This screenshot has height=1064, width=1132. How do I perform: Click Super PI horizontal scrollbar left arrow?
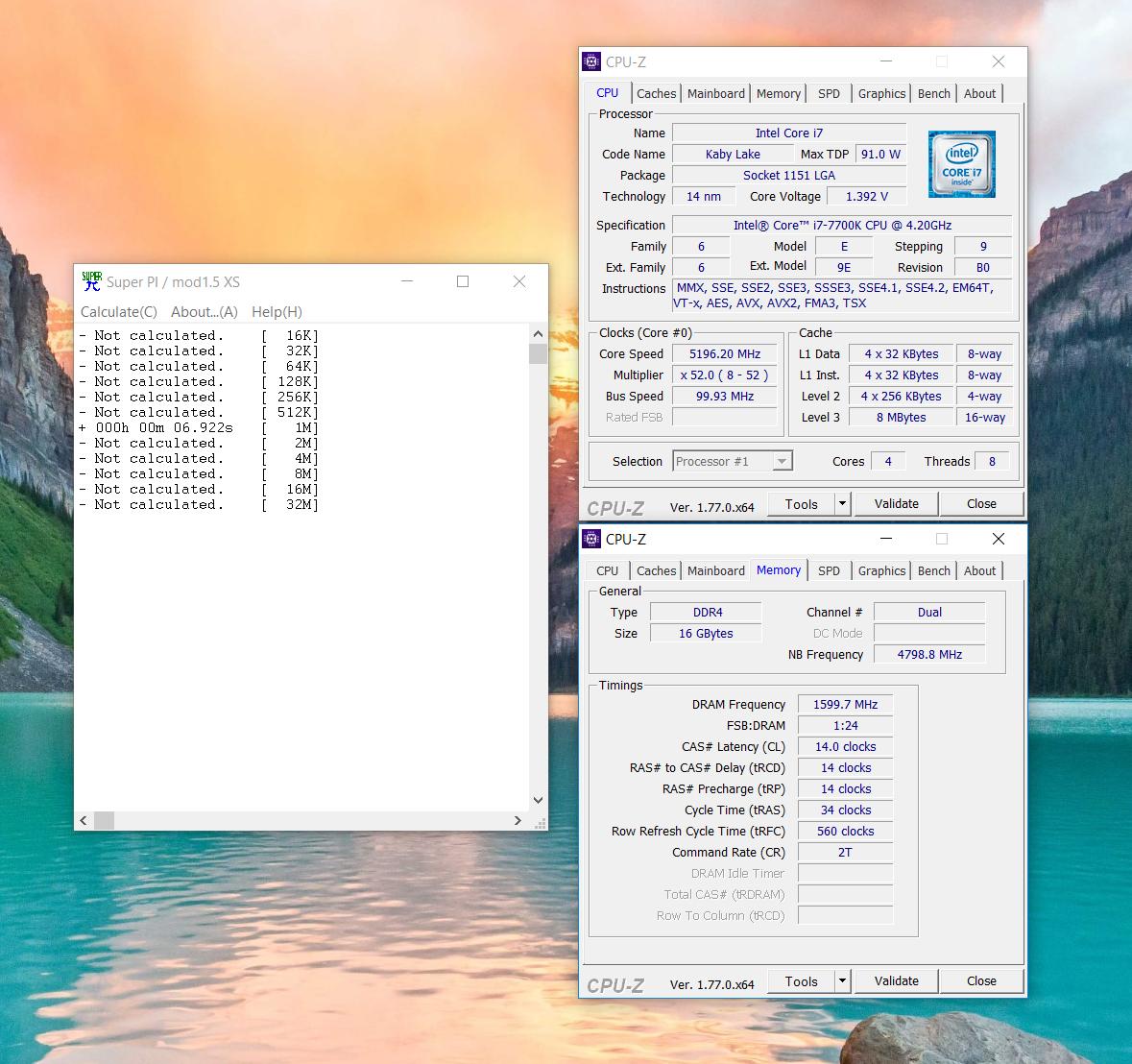84,820
